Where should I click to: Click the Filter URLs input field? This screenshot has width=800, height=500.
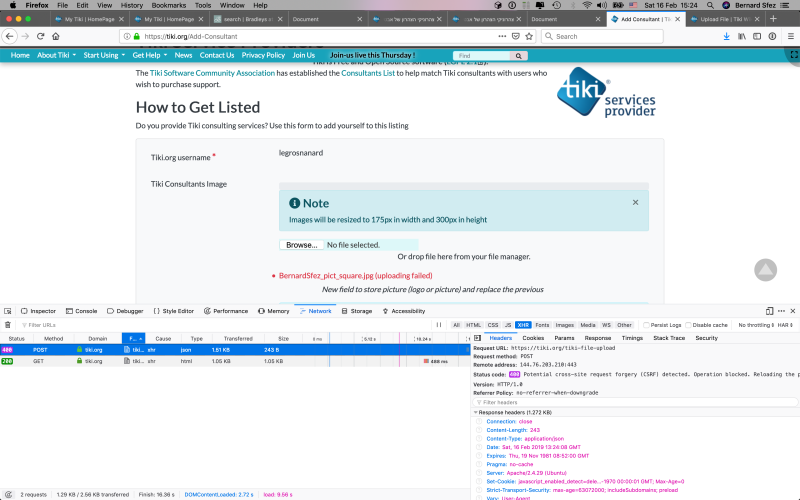pyautogui.click(x=224, y=325)
